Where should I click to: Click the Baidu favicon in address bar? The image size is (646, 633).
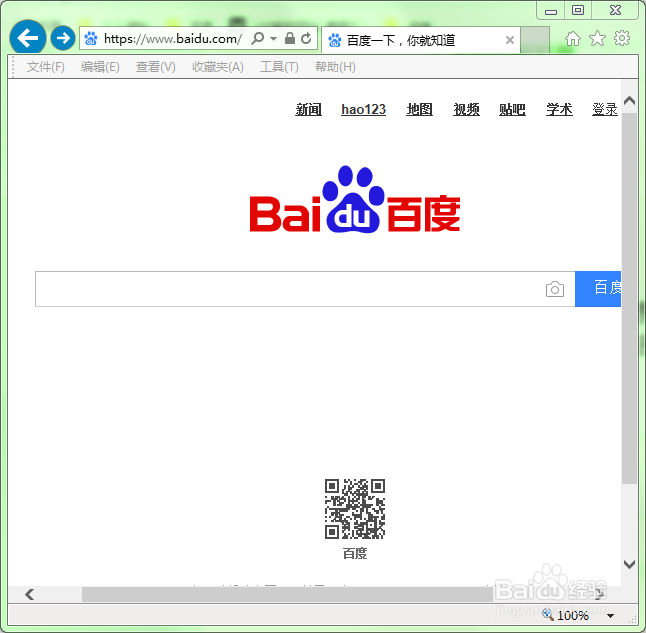[91, 39]
